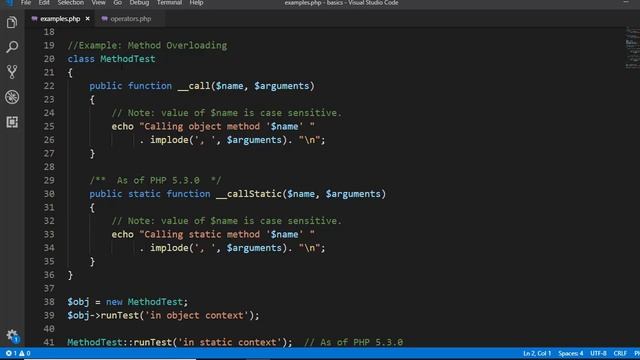This screenshot has width=640, height=360.
Task: Click __call function name on line 22
Action: [194, 86]
